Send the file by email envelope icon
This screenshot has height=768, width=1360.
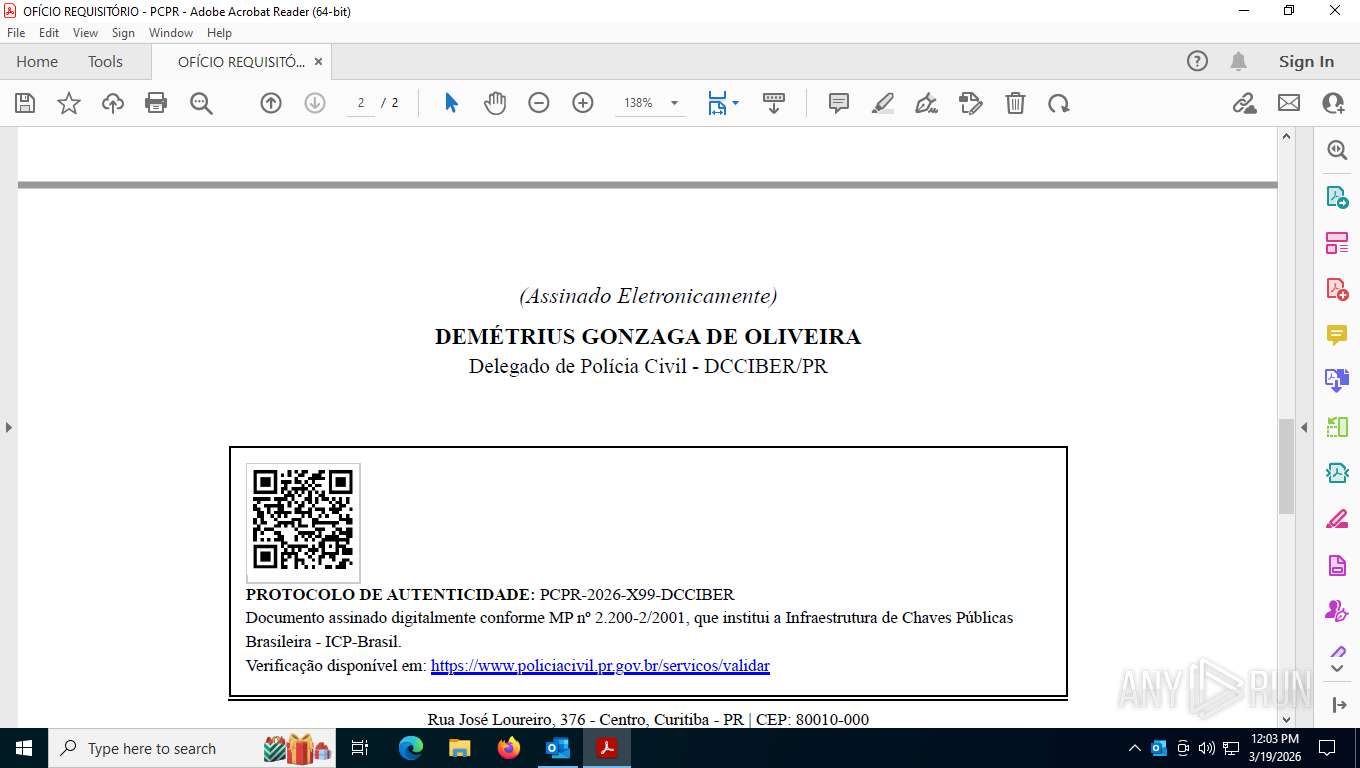pos(1289,103)
